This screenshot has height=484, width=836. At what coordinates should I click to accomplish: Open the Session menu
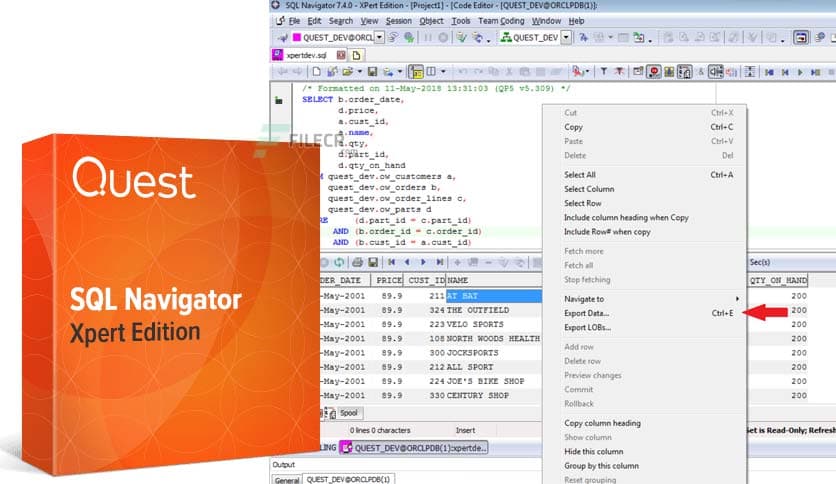(x=399, y=21)
